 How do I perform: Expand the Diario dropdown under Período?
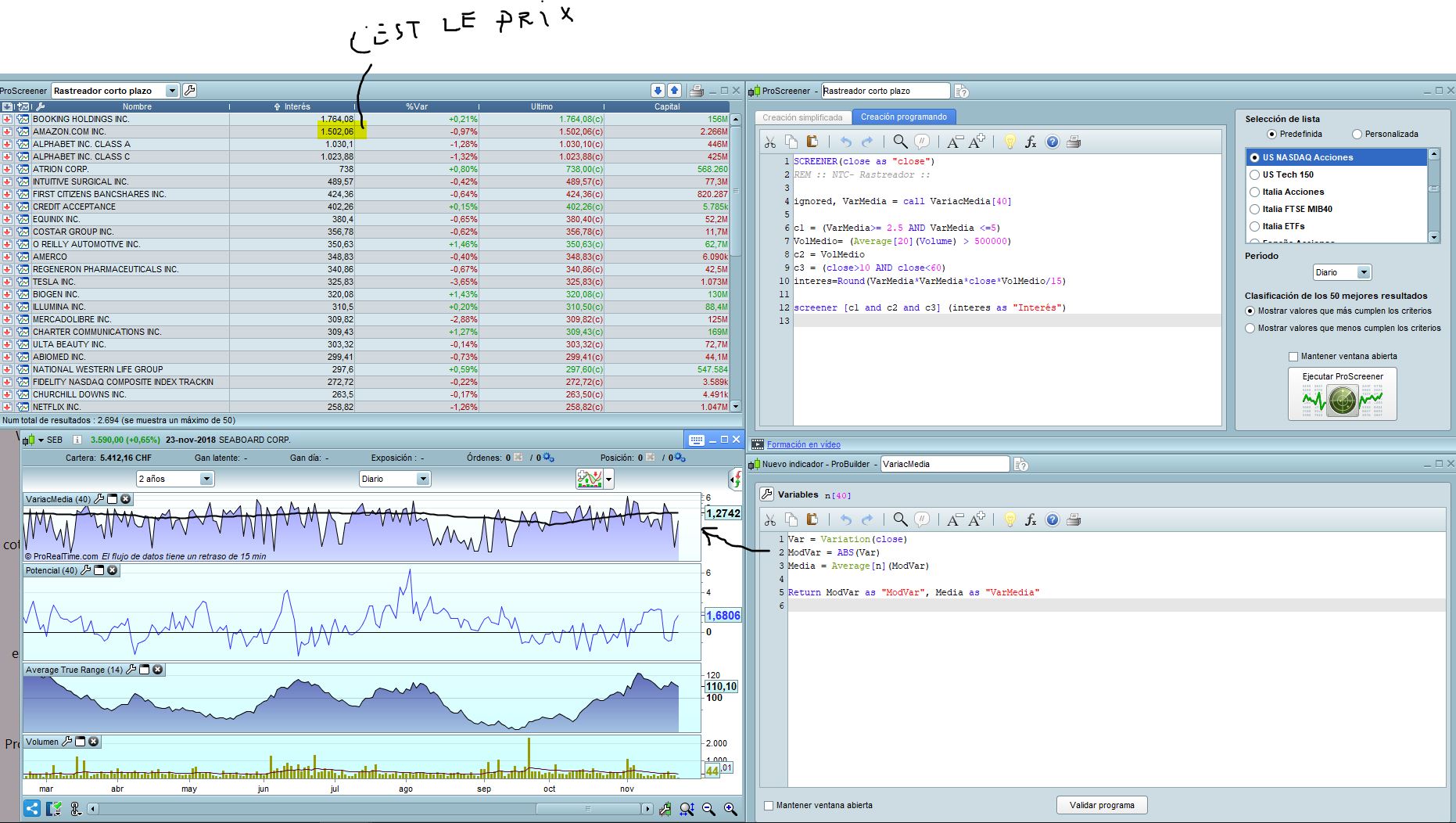pyautogui.click(x=1363, y=272)
